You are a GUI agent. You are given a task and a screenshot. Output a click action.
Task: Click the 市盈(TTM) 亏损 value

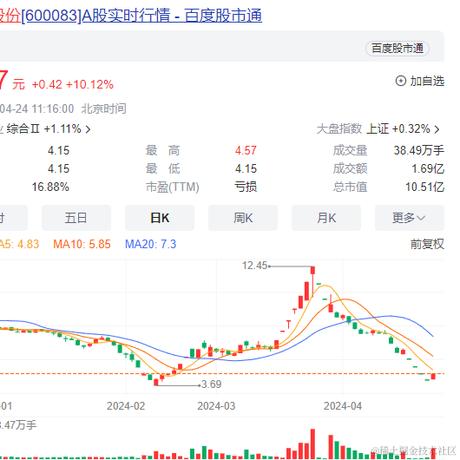tap(246, 187)
